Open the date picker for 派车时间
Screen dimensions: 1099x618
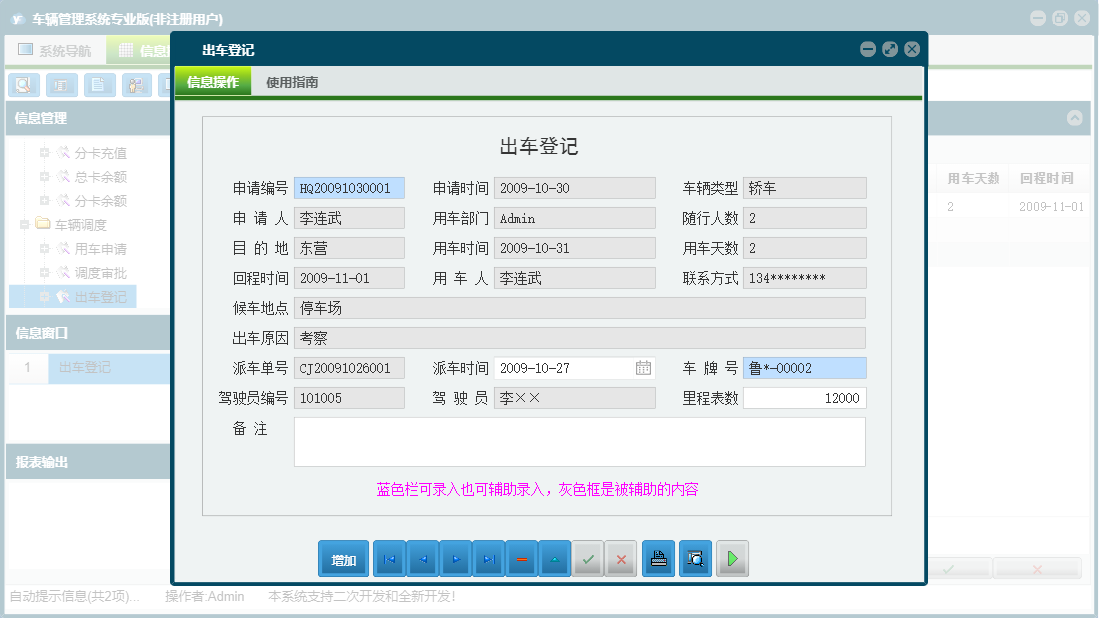(645, 367)
